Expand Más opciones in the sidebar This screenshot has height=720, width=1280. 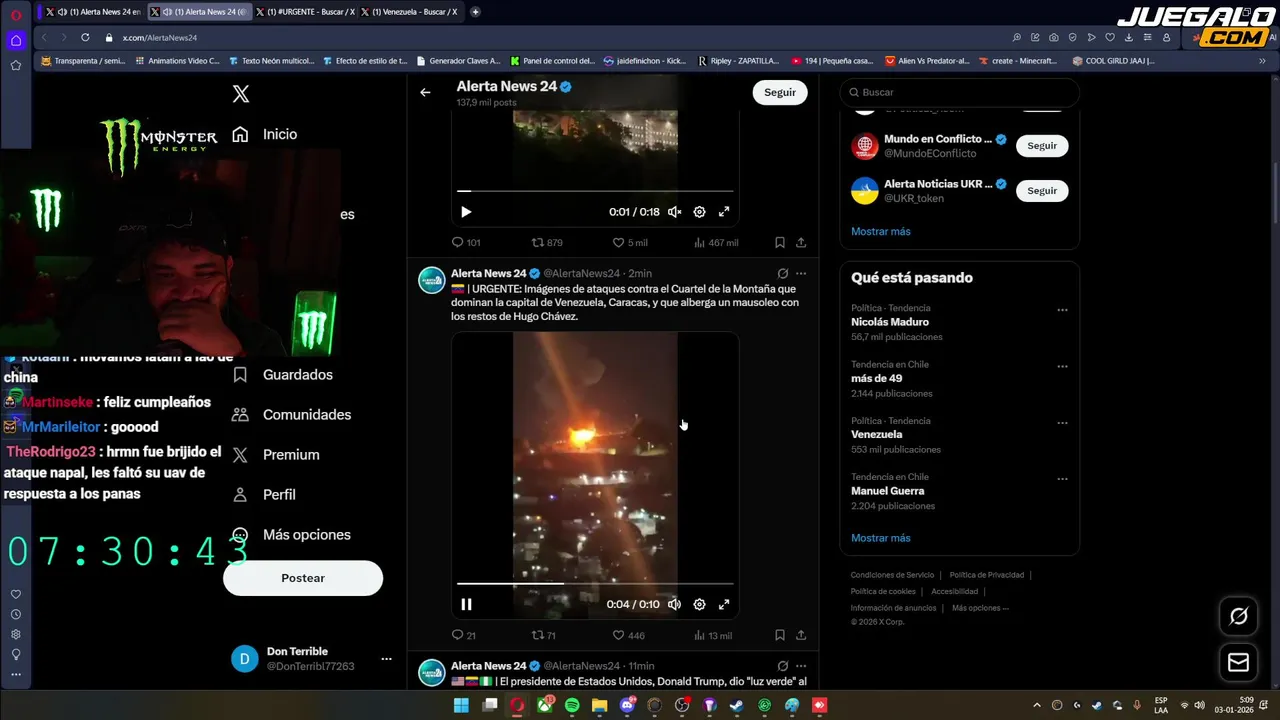291,534
